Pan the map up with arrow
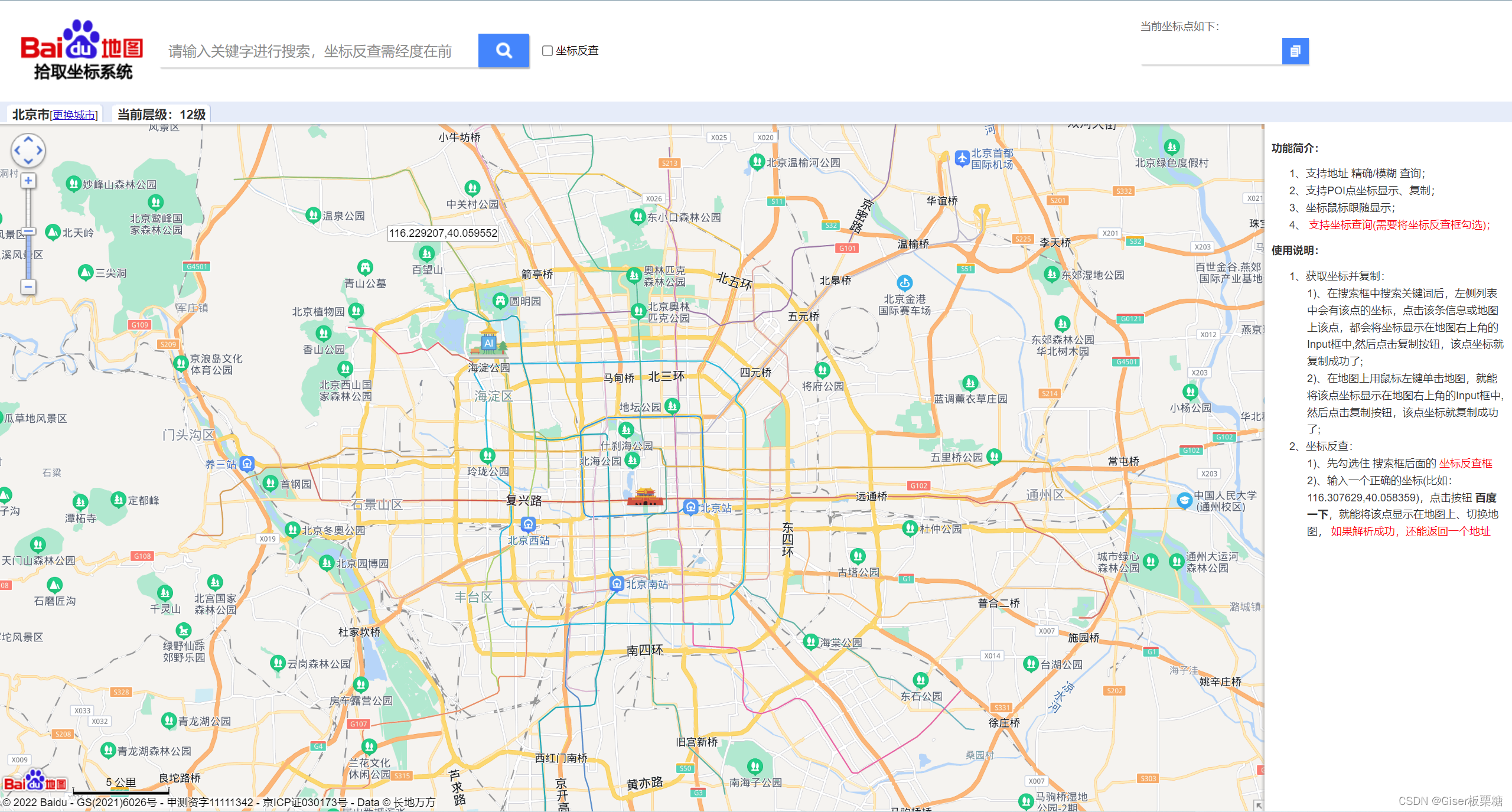 click(x=28, y=140)
